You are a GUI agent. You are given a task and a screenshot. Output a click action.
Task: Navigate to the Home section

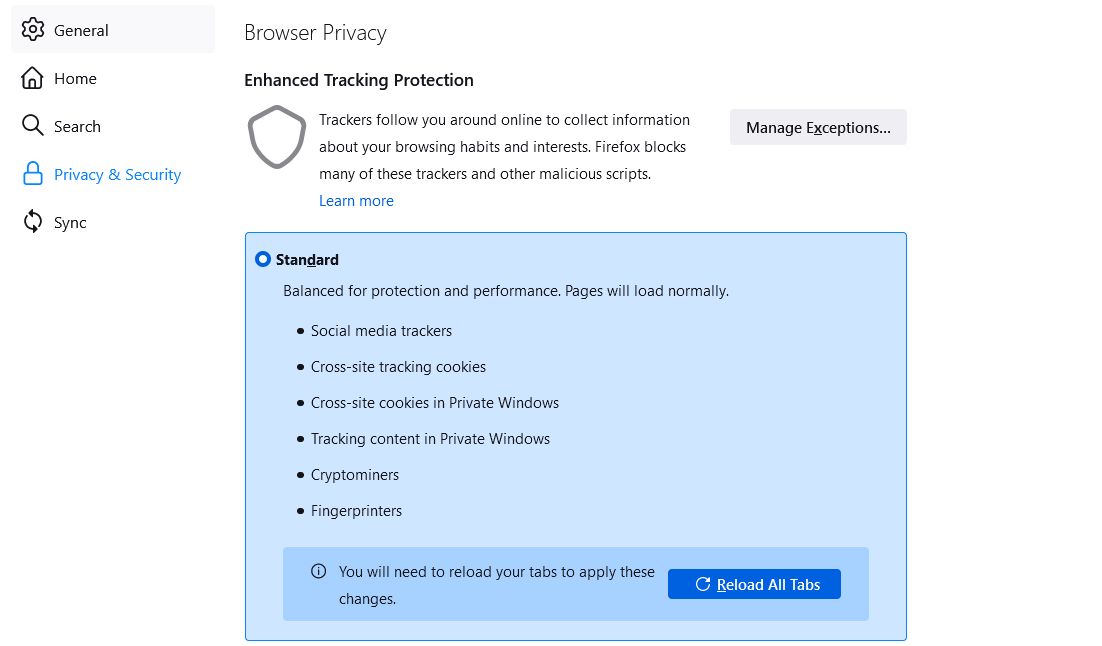tap(75, 78)
